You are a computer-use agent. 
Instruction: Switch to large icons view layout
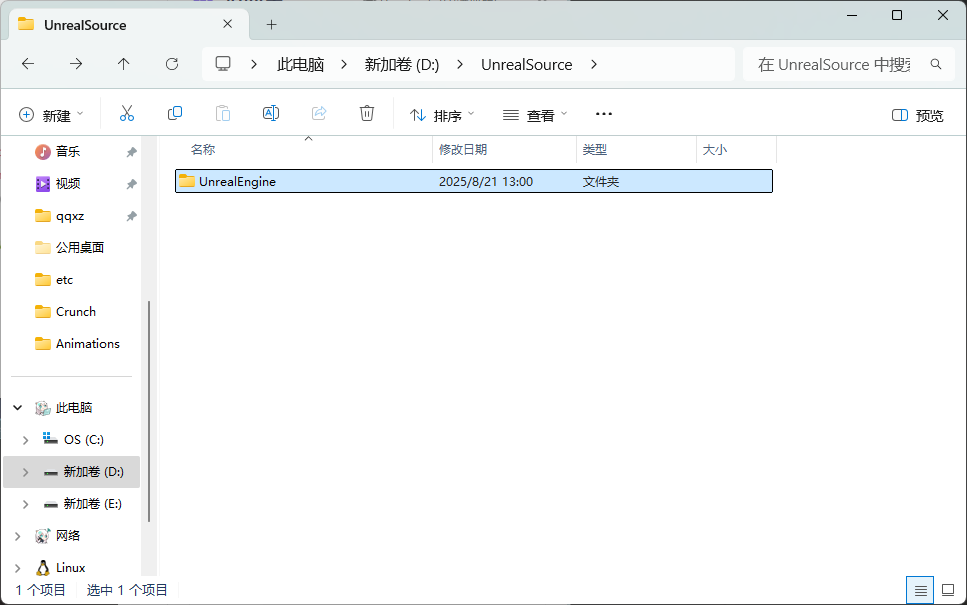tap(947, 590)
